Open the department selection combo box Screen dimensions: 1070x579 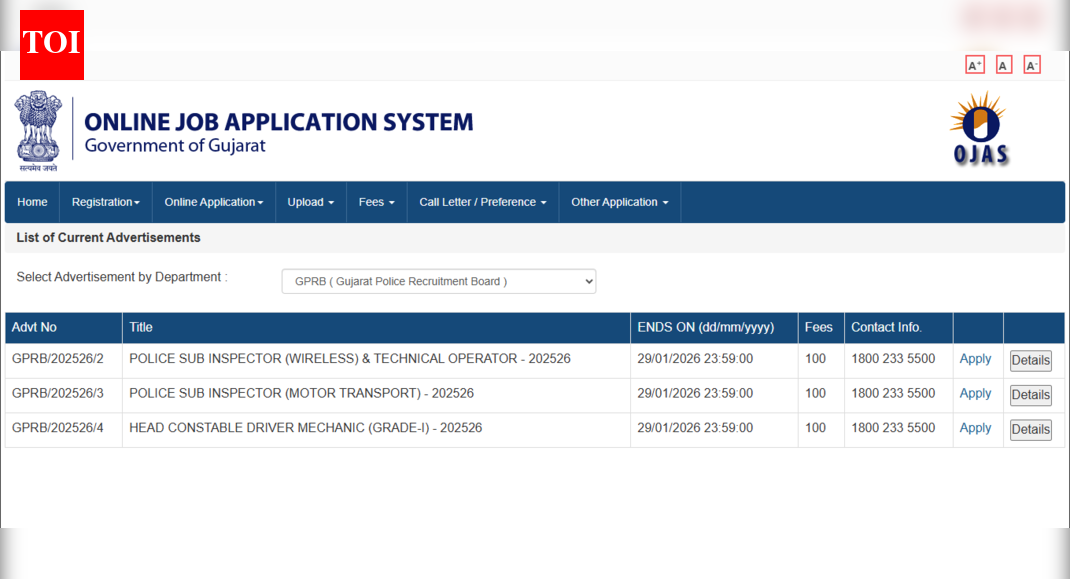(438, 281)
